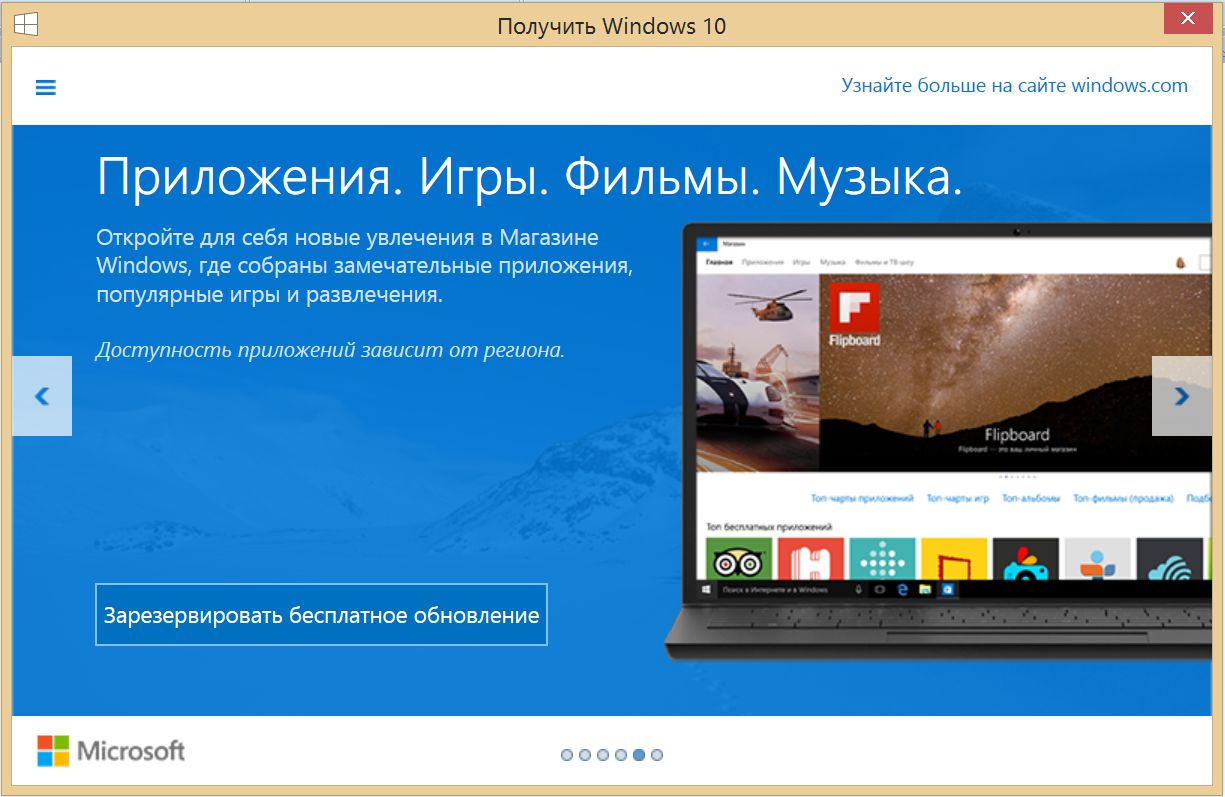Select the second slide indicator dot
Image resolution: width=1225 pixels, height=797 pixels.
585,755
